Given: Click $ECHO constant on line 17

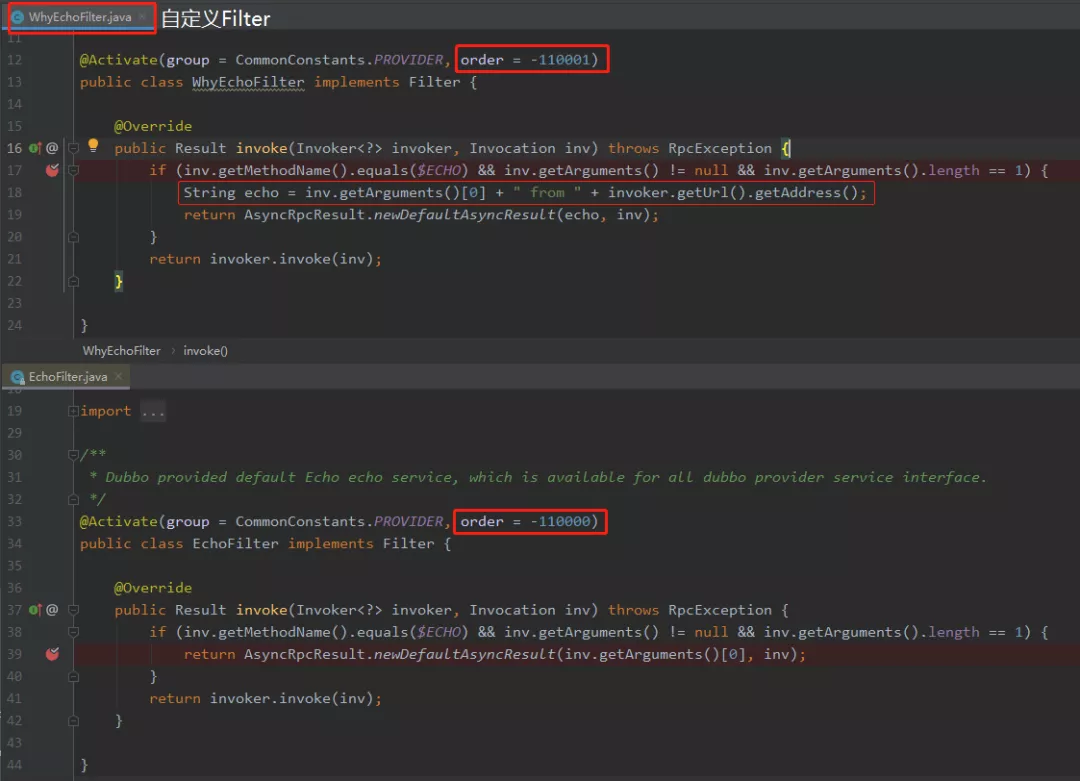Looking at the screenshot, I should (439, 170).
